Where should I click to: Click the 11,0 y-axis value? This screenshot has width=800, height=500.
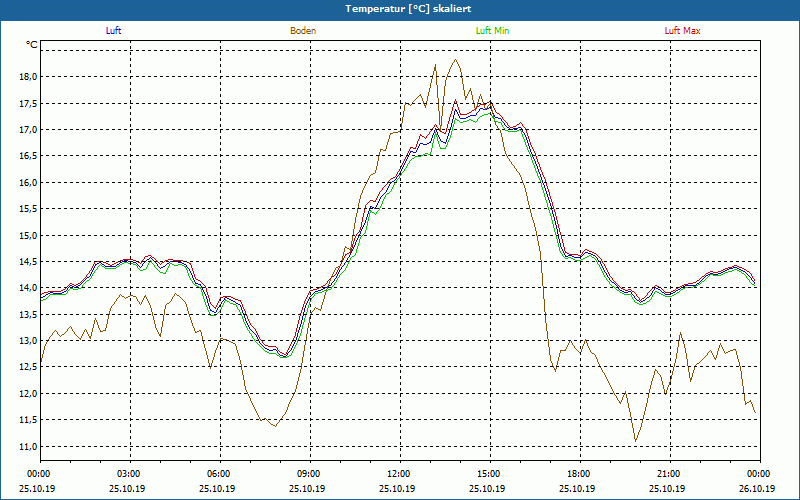pos(29,446)
